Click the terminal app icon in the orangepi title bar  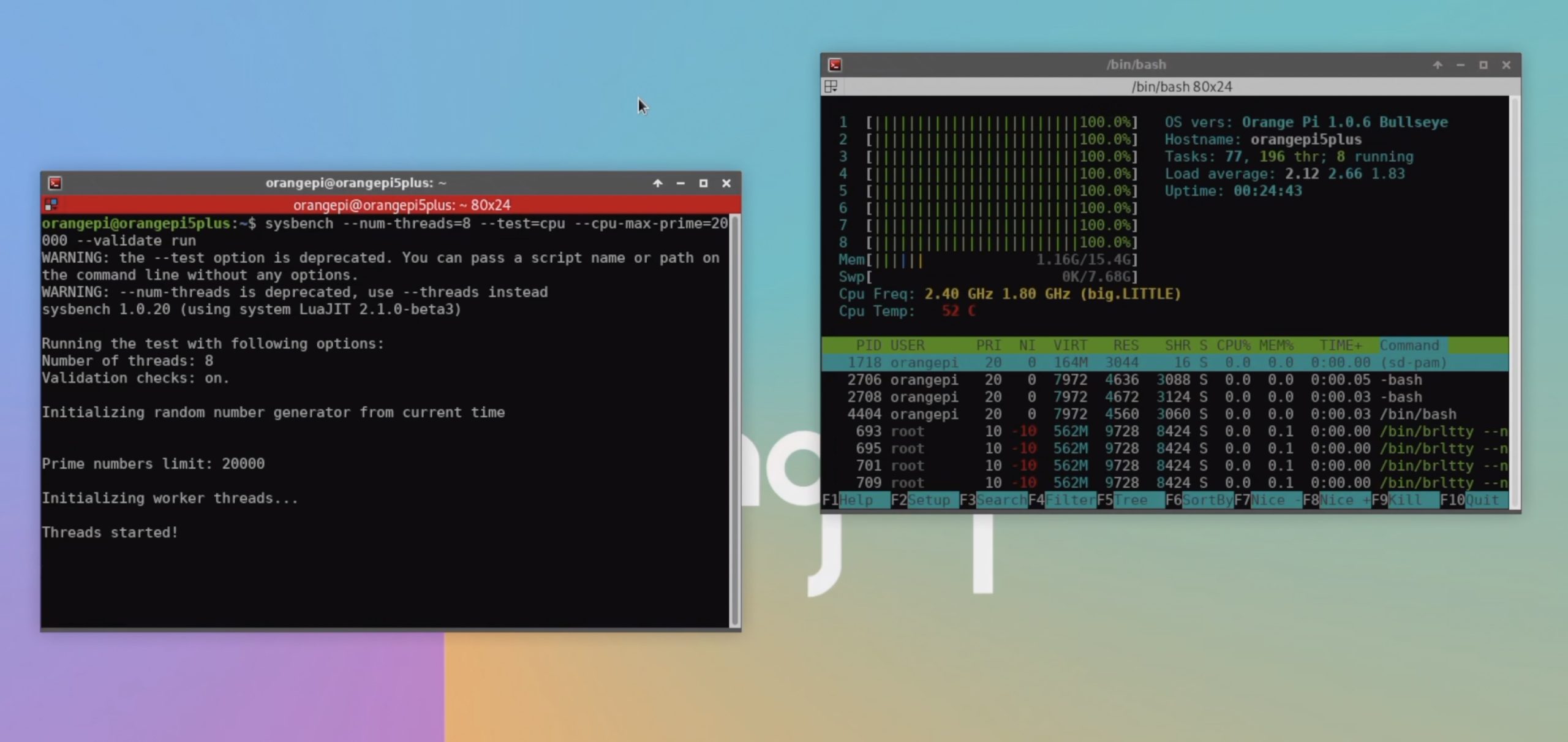pos(55,183)
